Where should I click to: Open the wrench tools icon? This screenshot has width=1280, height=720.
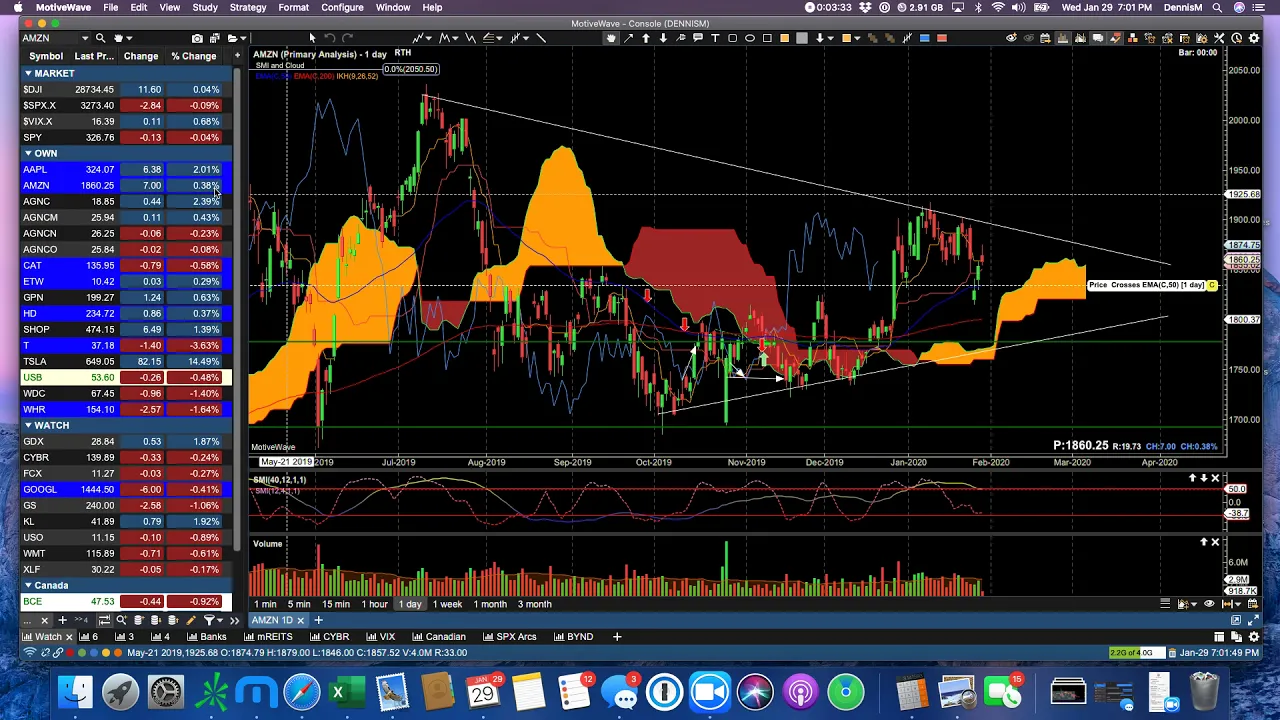click(x=1219, y=38)
